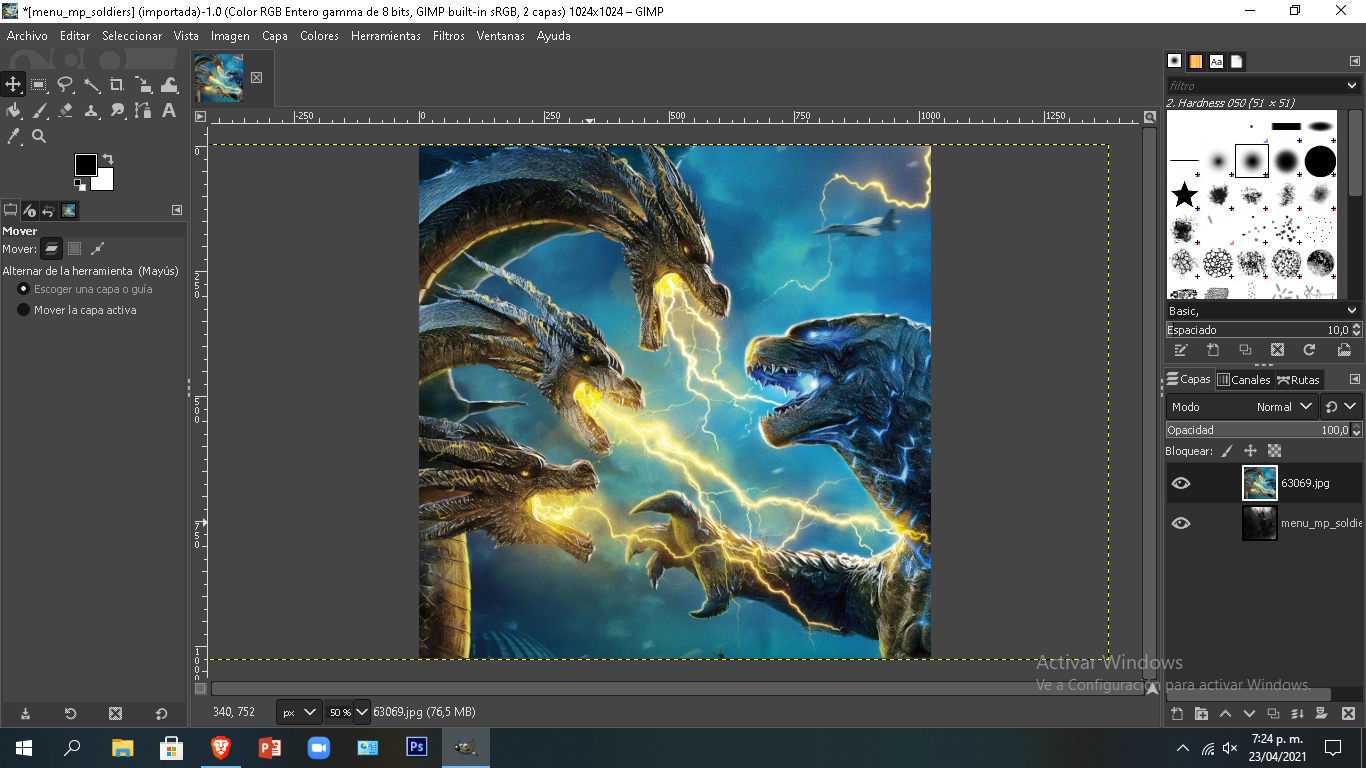Switch to the Rutas tab

1298,379
